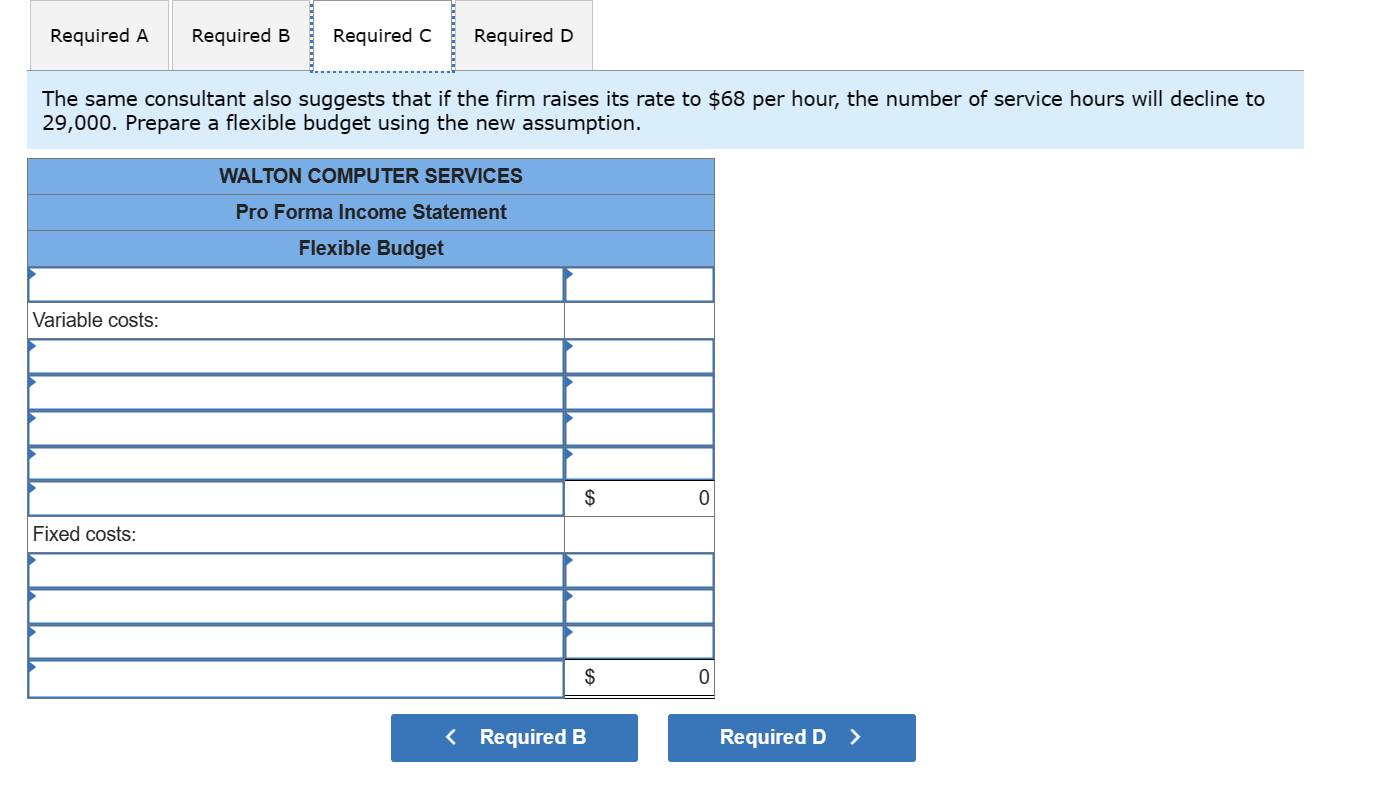
Task: Click second amount field under Fixed costs
Action: pos(639,606)
